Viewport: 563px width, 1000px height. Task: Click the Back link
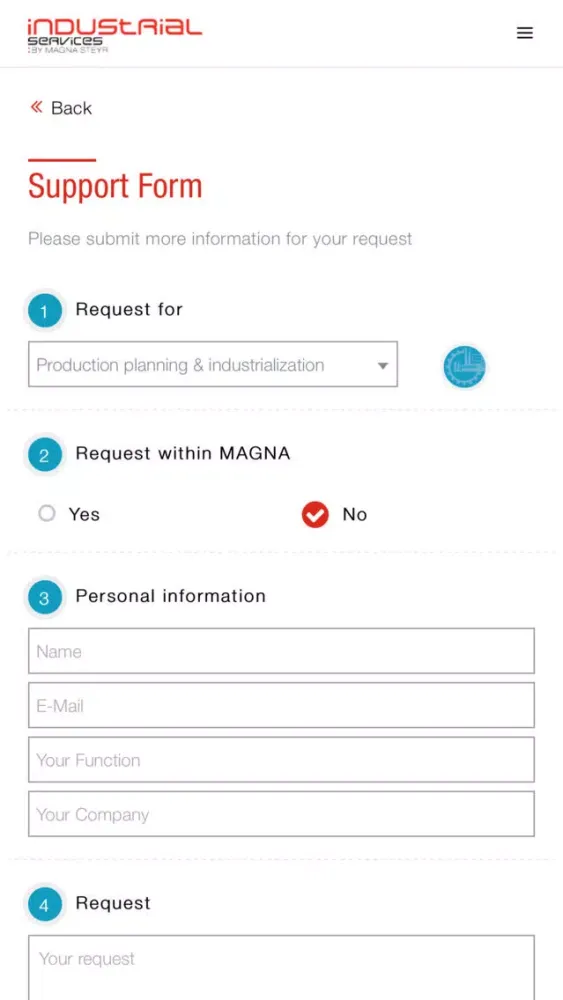[x=71, y=108]
